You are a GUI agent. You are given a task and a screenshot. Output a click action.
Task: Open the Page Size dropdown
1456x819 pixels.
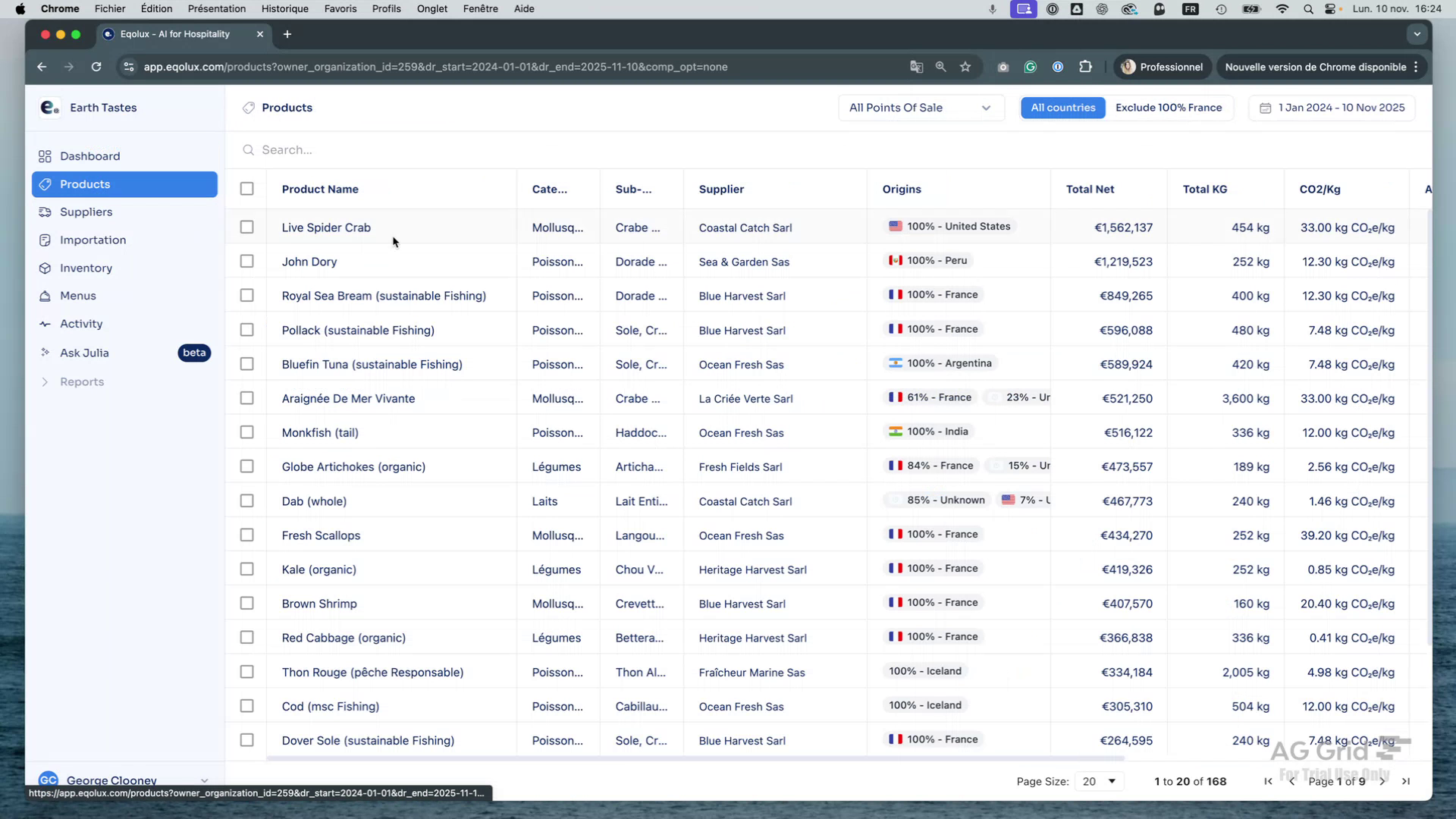pyautogui.click(x=1098, y=781)
